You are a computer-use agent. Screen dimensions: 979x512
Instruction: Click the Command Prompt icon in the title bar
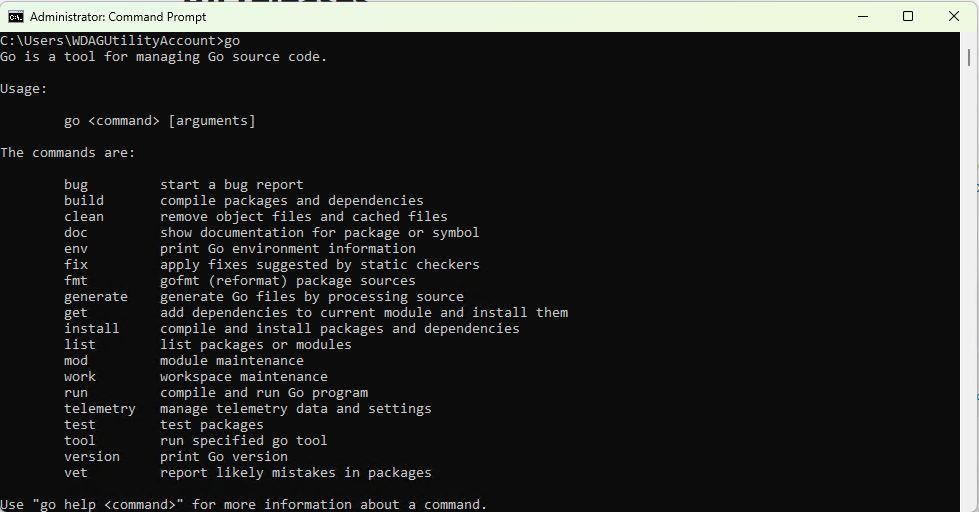tap(16, 17)
